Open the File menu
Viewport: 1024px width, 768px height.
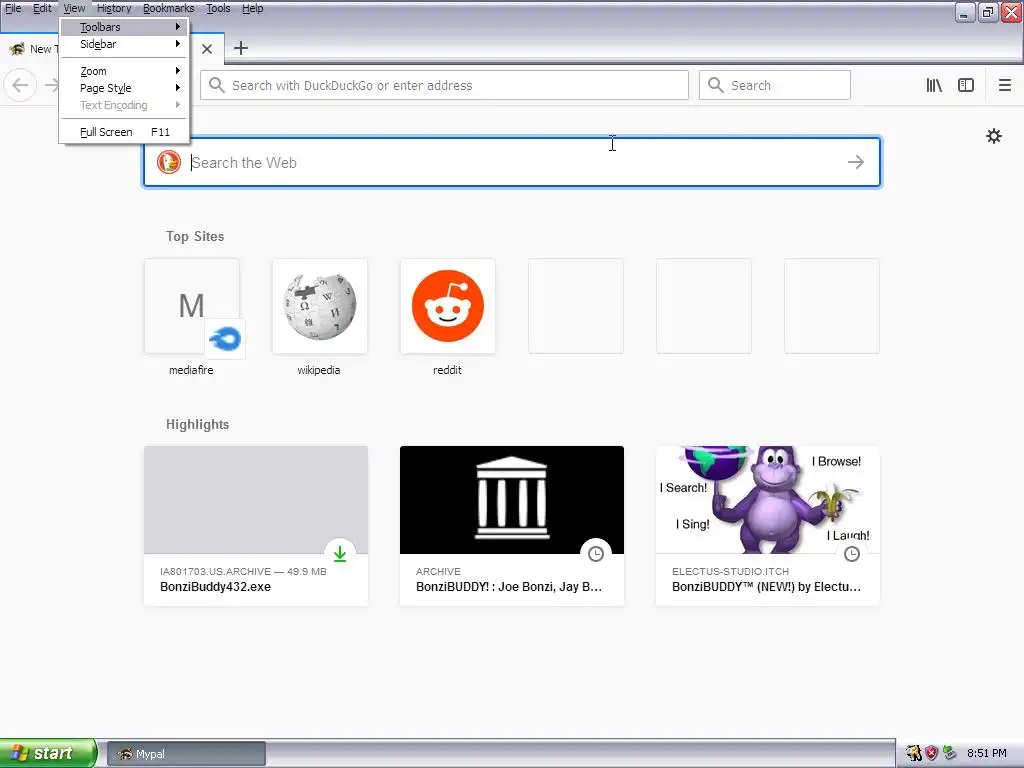pos(13,8)
